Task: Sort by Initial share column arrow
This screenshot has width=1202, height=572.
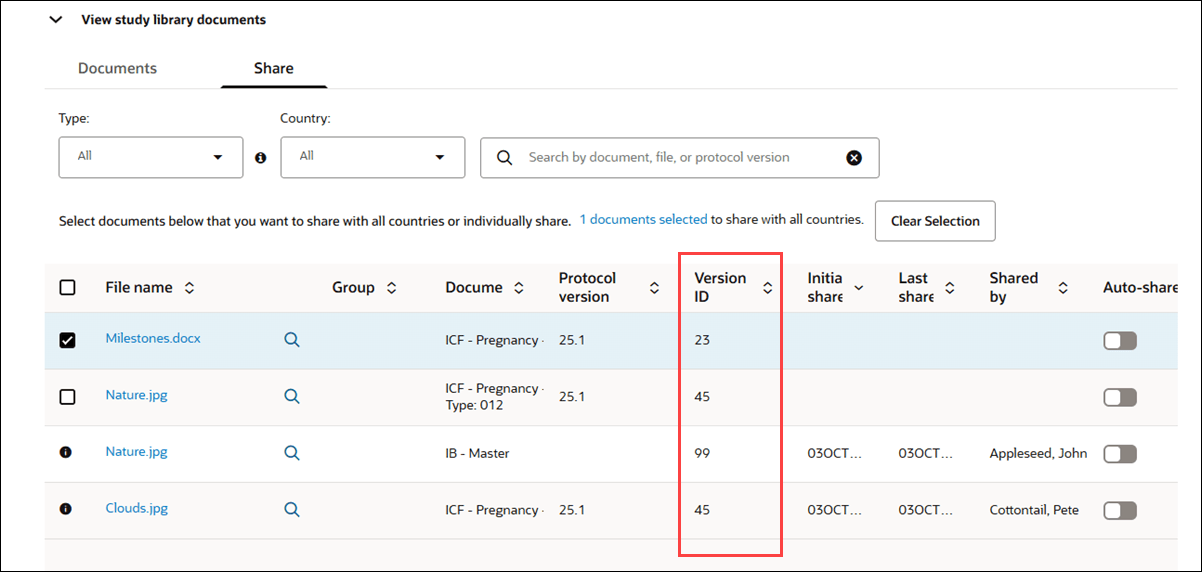Action: 858,288
